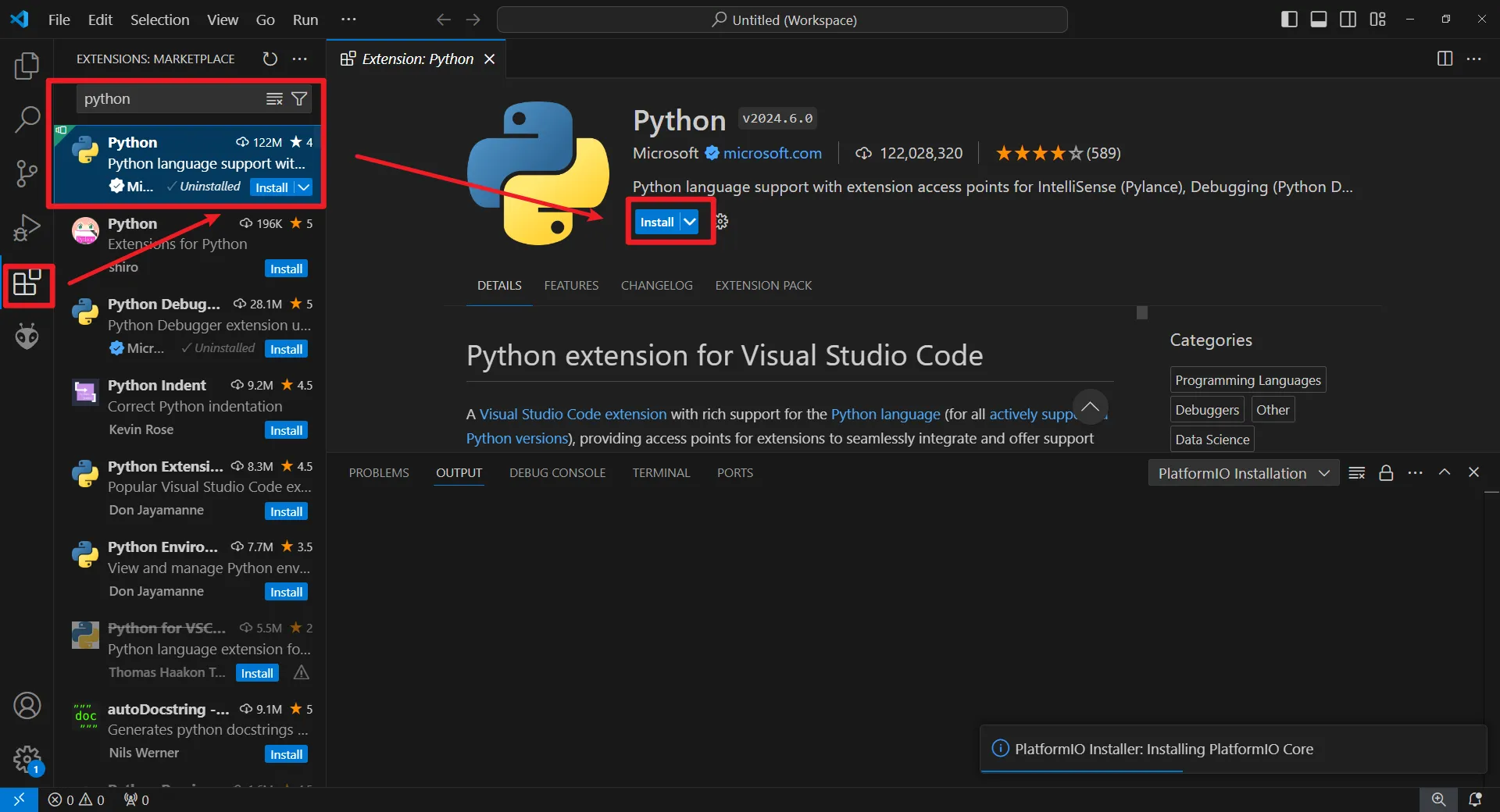1500x812 pixels.
Task: Click the filter extensions funnel icon
Action: pos(299,99)
